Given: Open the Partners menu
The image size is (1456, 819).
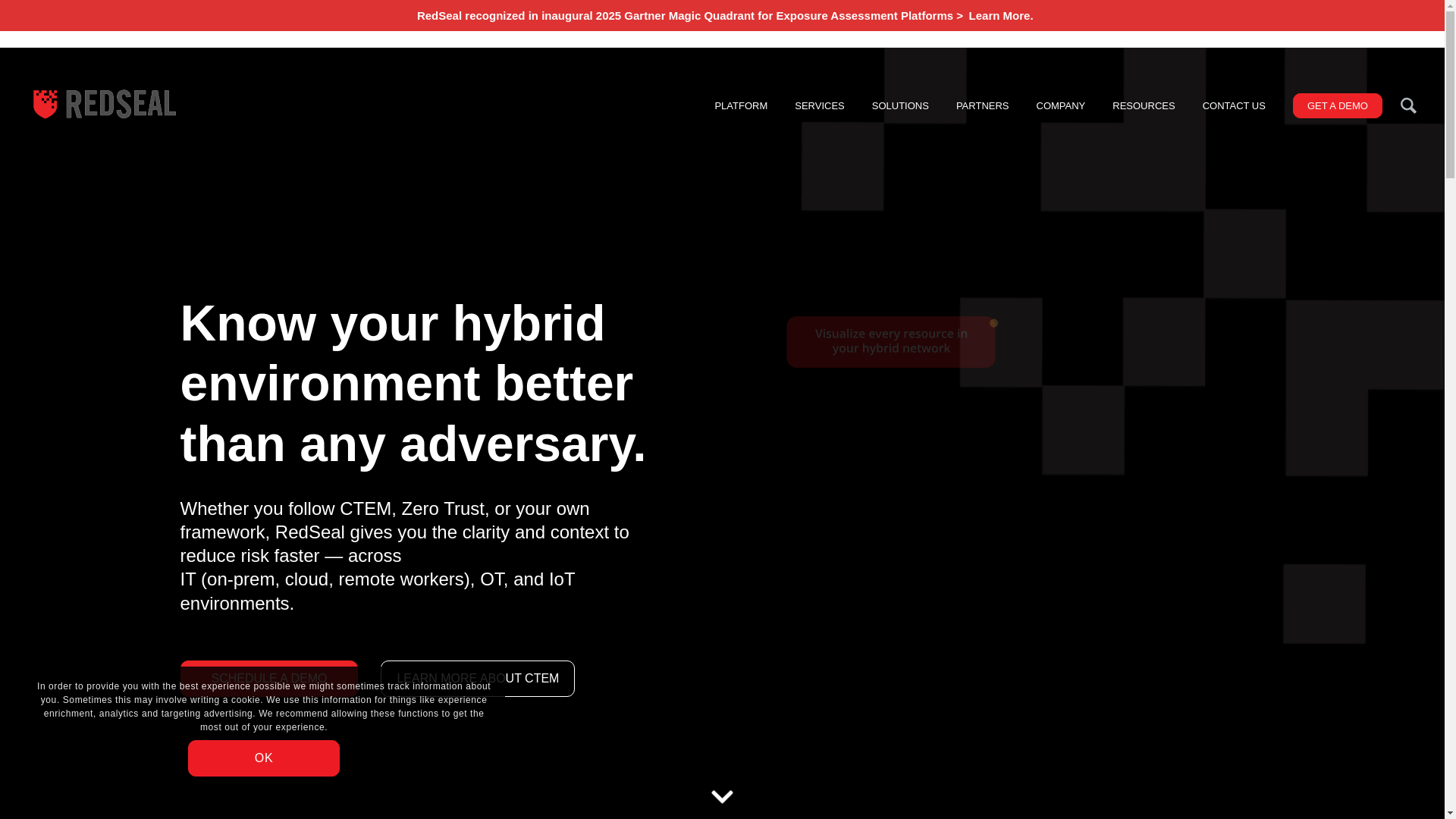Looking at the screenshot, I should [982, 106].
